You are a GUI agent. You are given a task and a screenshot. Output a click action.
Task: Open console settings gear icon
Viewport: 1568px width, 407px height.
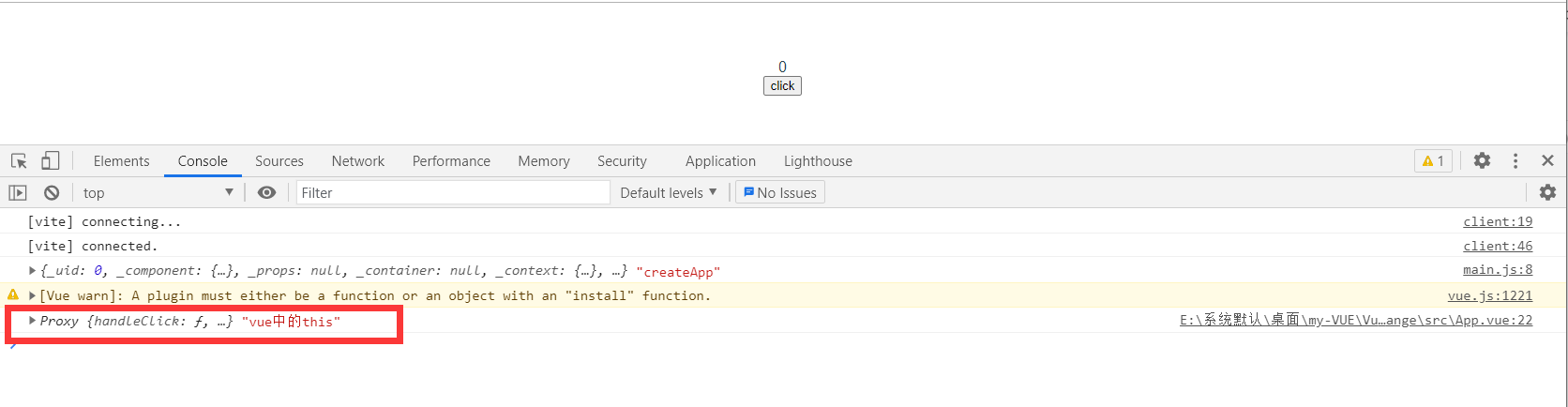pos(1547,192)
